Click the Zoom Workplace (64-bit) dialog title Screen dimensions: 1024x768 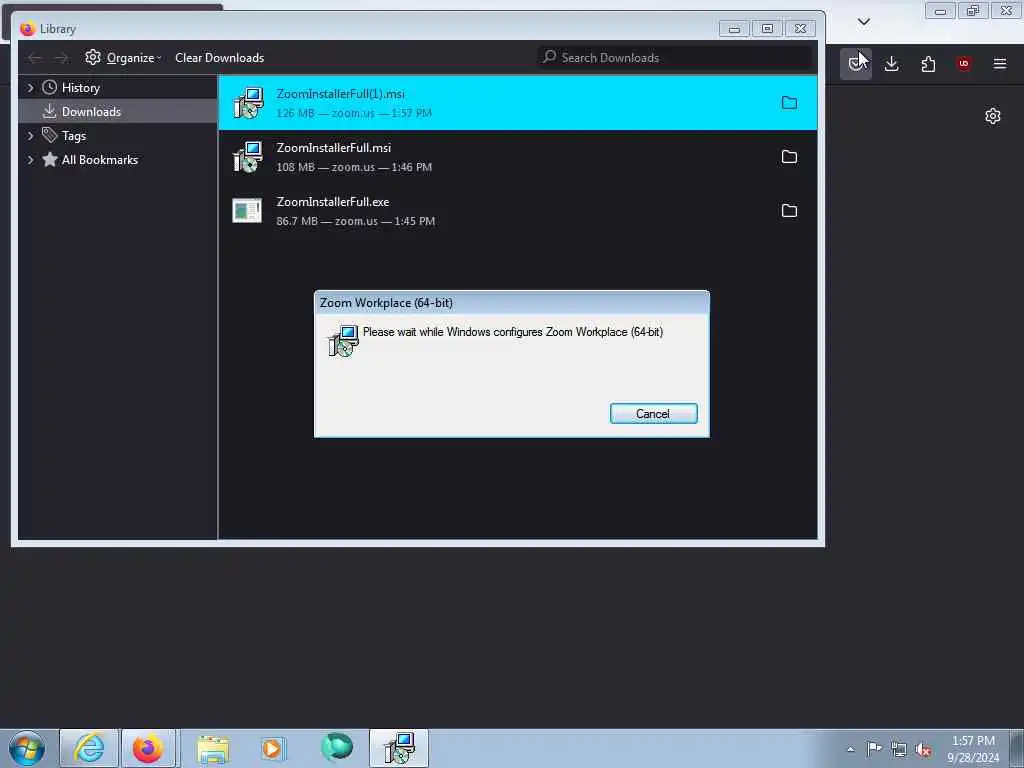[386, 303]
